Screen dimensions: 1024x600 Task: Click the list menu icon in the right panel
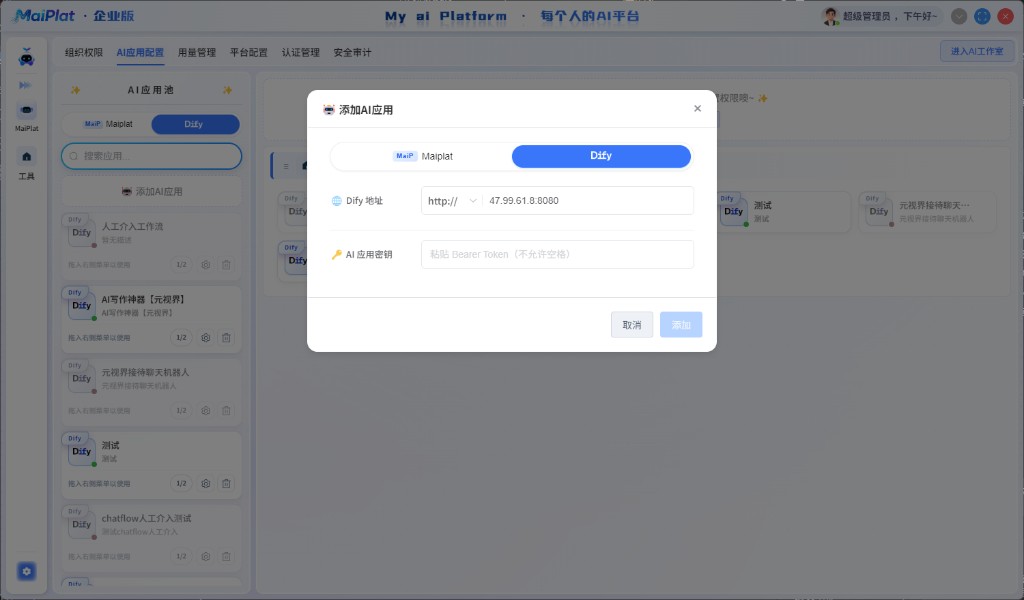tap(286, 166)
